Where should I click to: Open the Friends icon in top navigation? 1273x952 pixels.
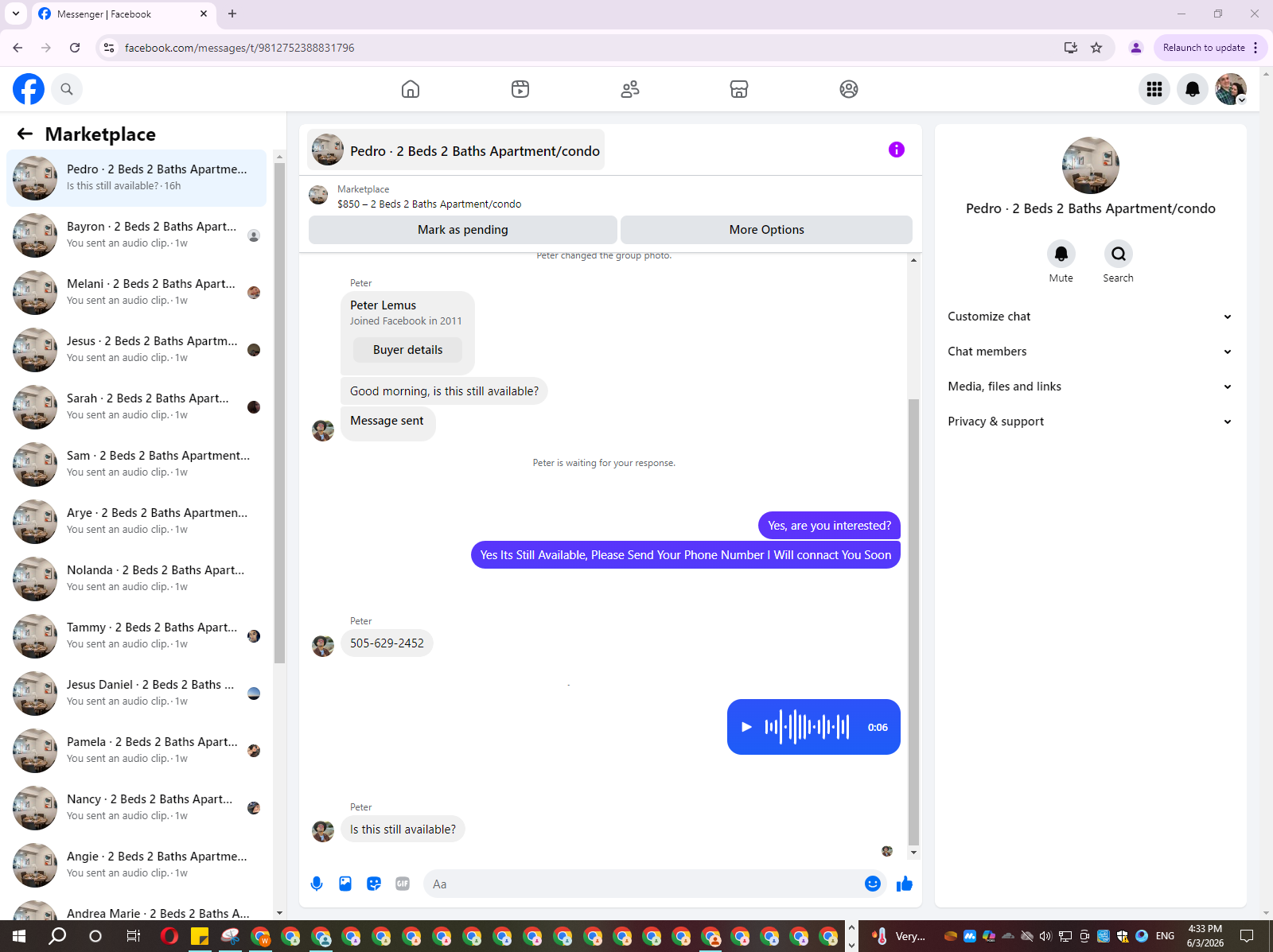(630, 89)
